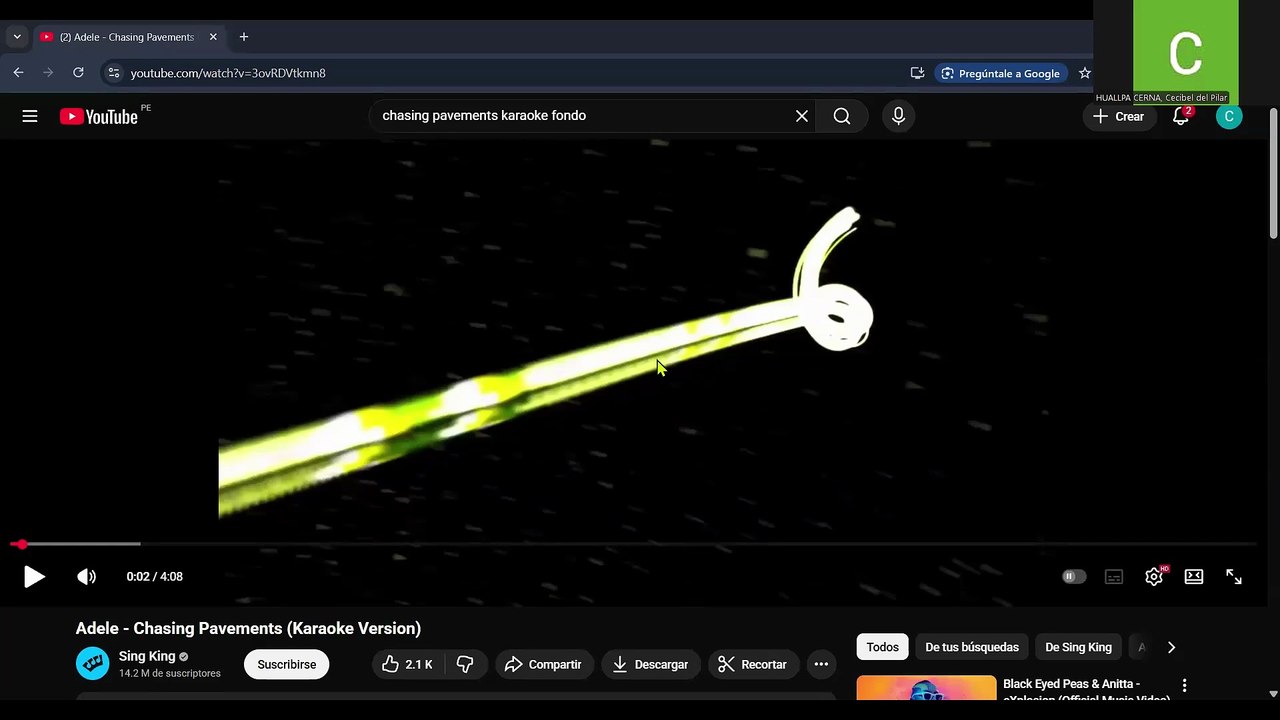Start voice search with microphone

[x=898, y=116]
